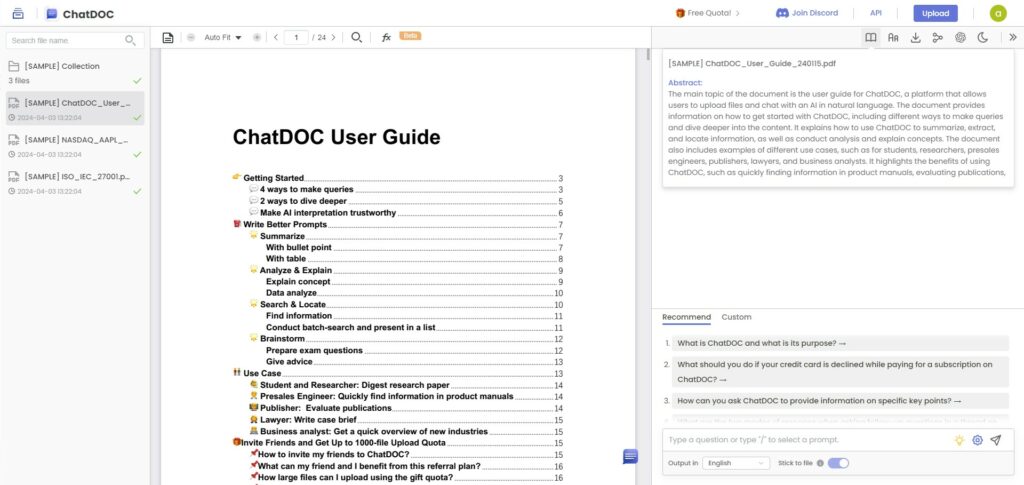
Task: Select the [SAMPLE] ChatDOC_User_ file
Action: 75,108
